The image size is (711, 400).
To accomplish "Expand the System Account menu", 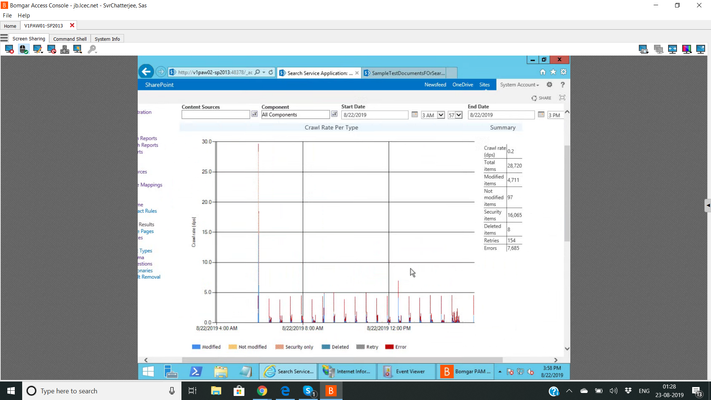I will coord(519,85).
